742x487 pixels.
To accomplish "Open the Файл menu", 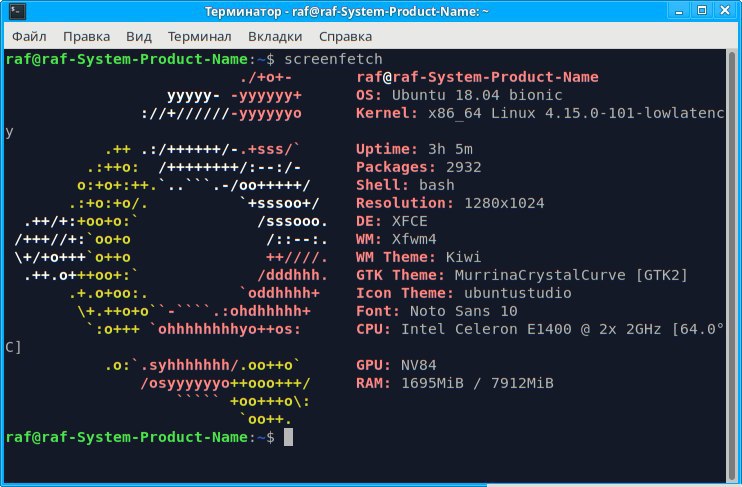I will 29,36.
